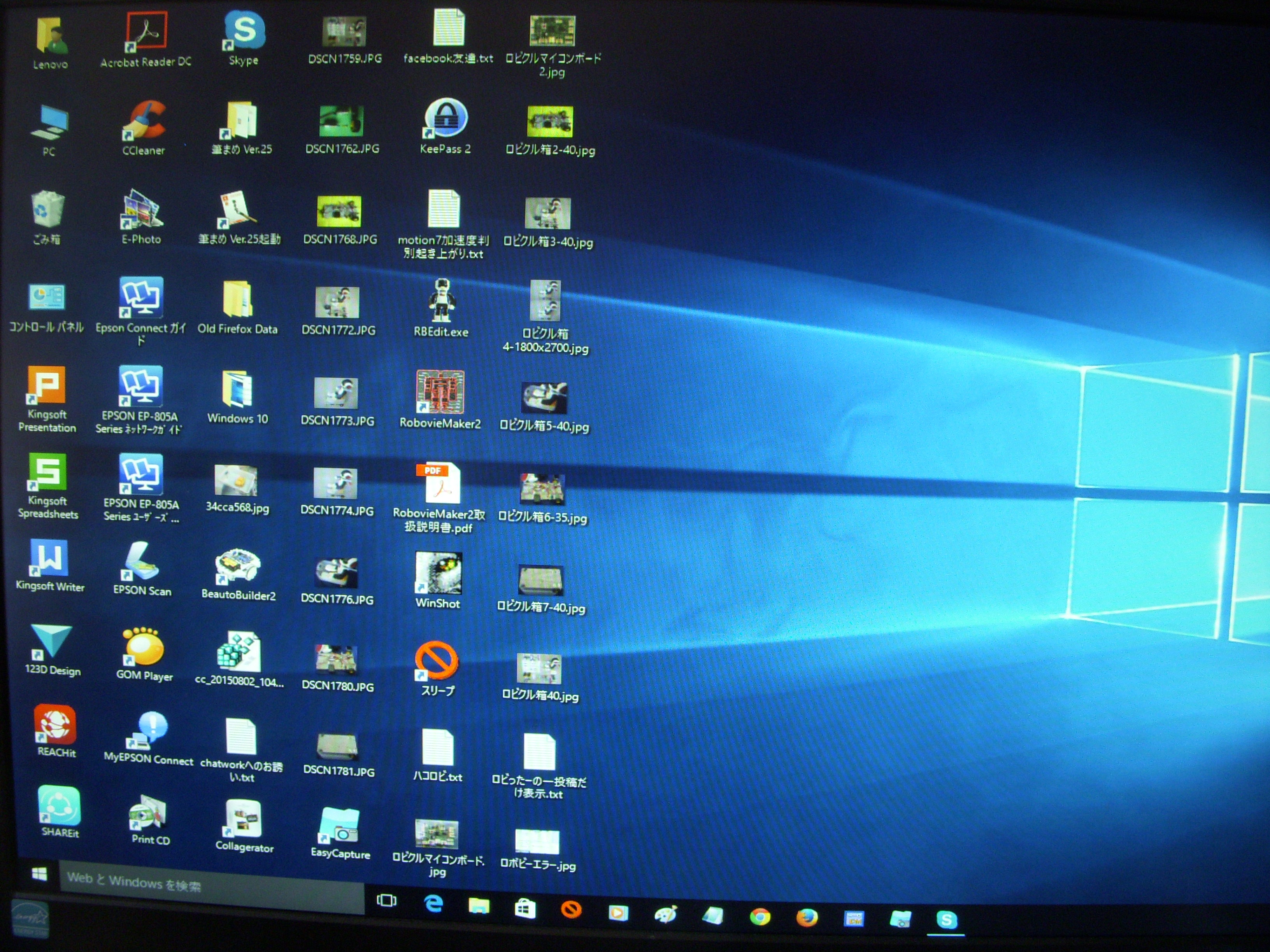Click the Kingsoft Writer desktop icon
The height and width of the screenshot is (952, 1270).
(x=49, y=558)
